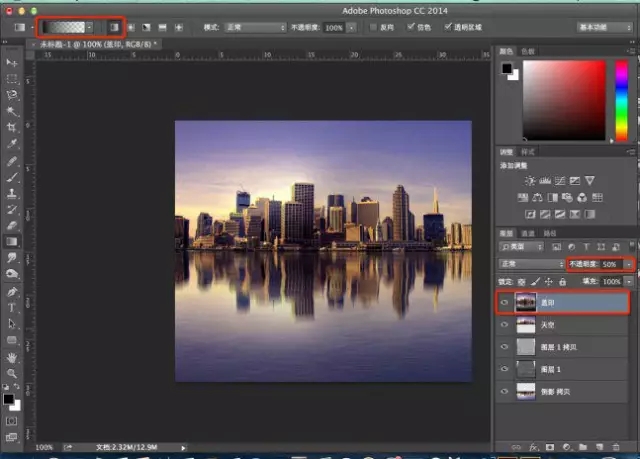The image size is (640, 459).
Task: Switch to the Swatches tab beside Color
Action: 529,51
